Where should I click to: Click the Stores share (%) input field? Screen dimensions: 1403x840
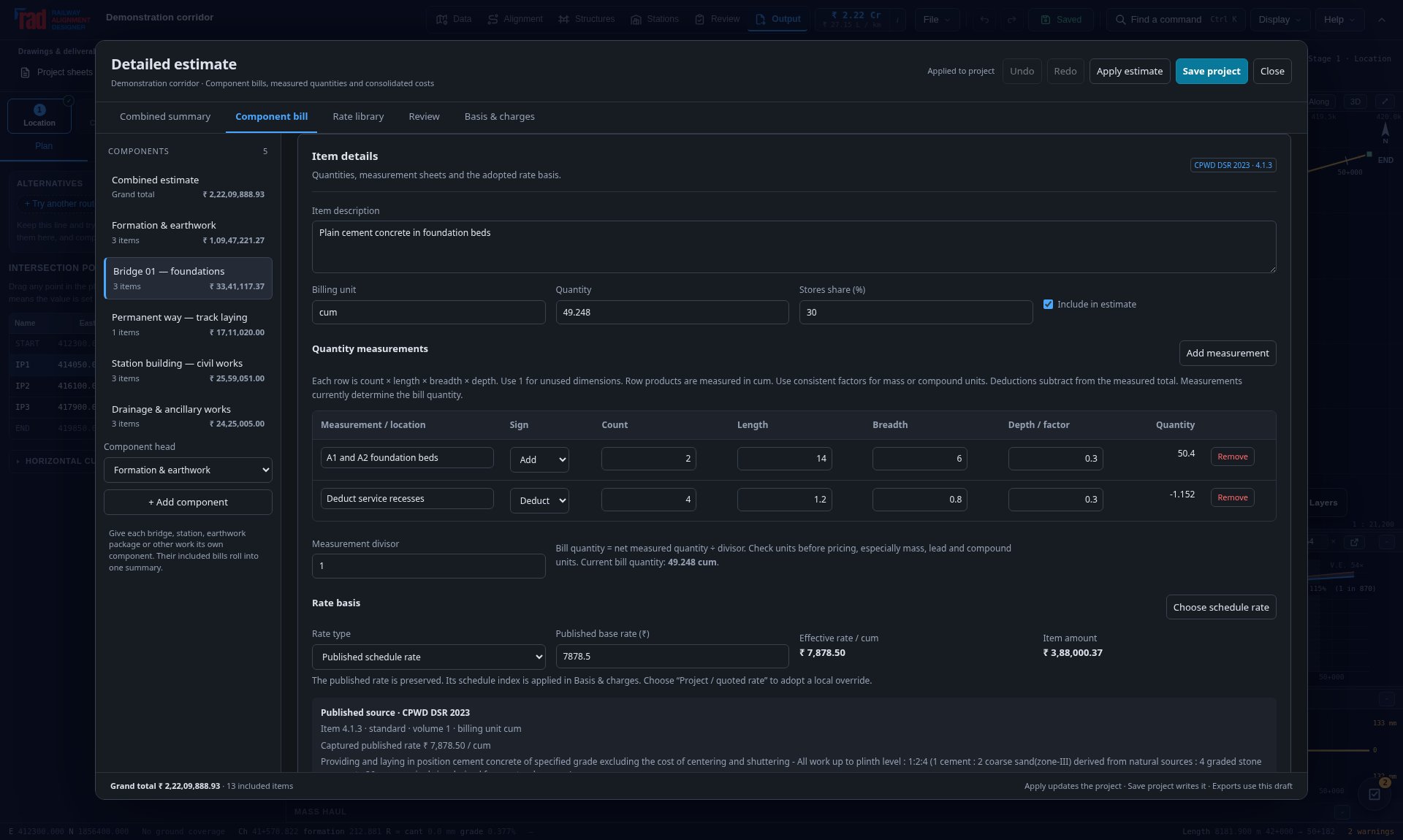(x=916, y=313)
